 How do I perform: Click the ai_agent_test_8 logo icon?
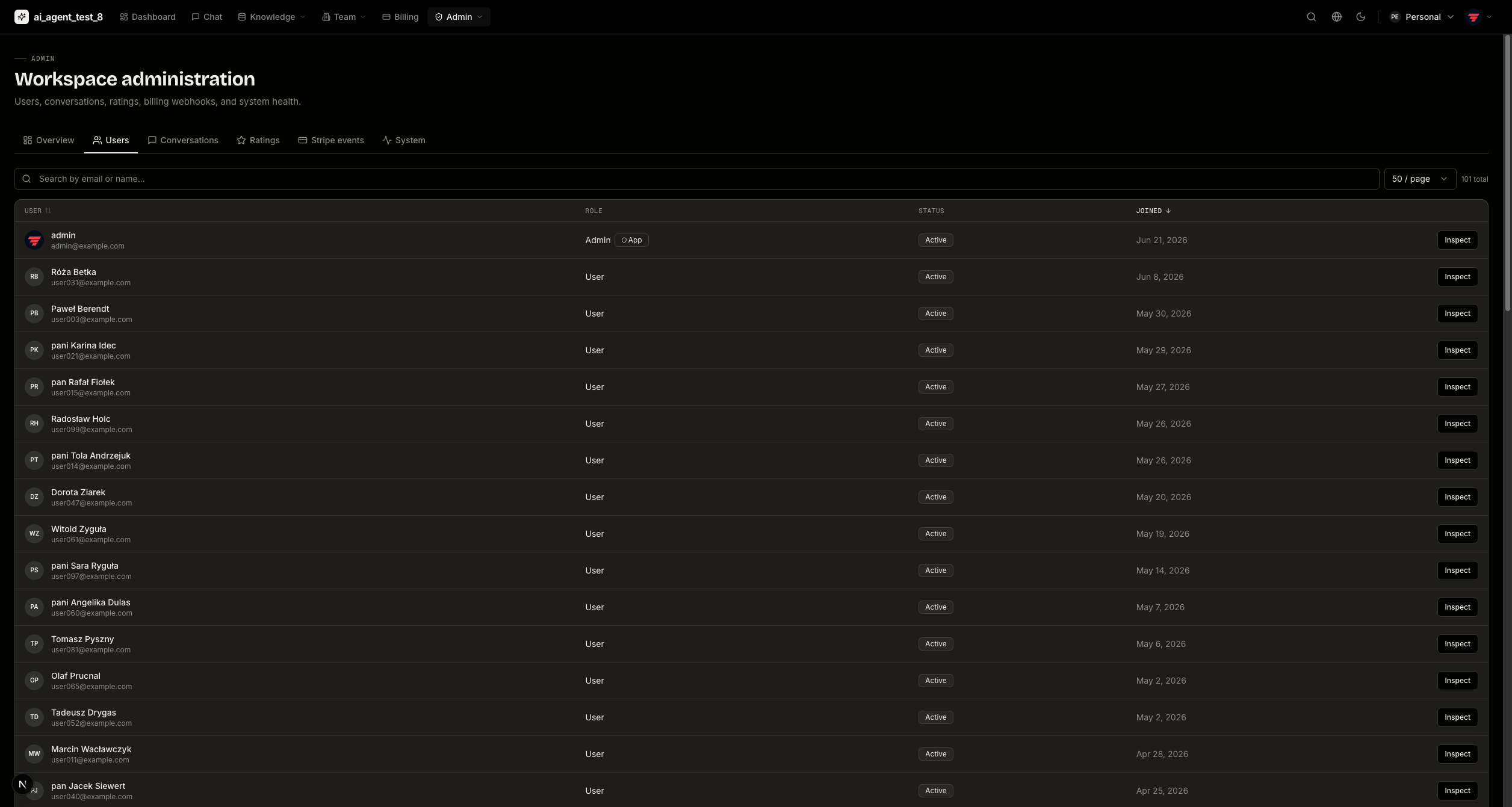(22, 17)
